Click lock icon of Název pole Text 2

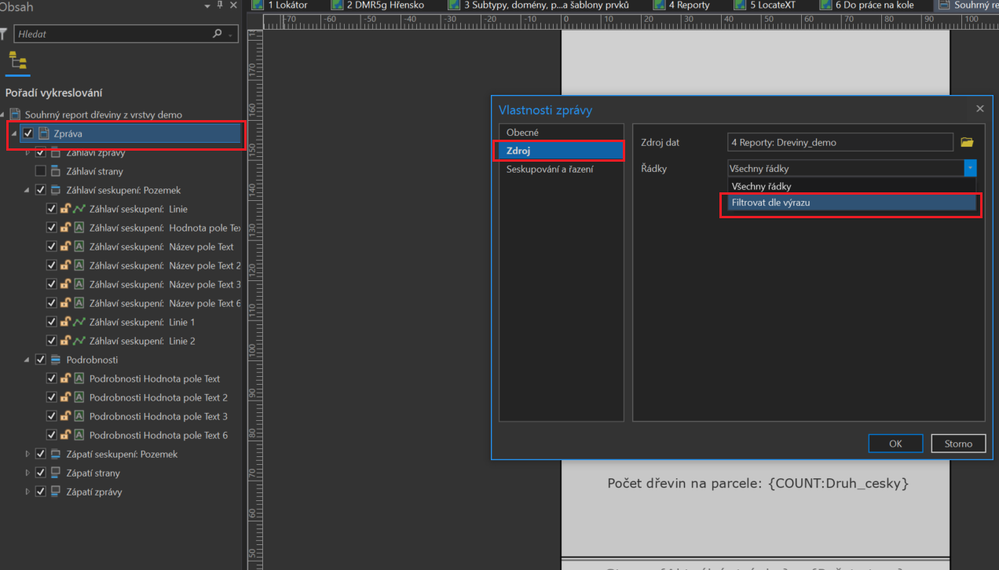tap(65, 265)
